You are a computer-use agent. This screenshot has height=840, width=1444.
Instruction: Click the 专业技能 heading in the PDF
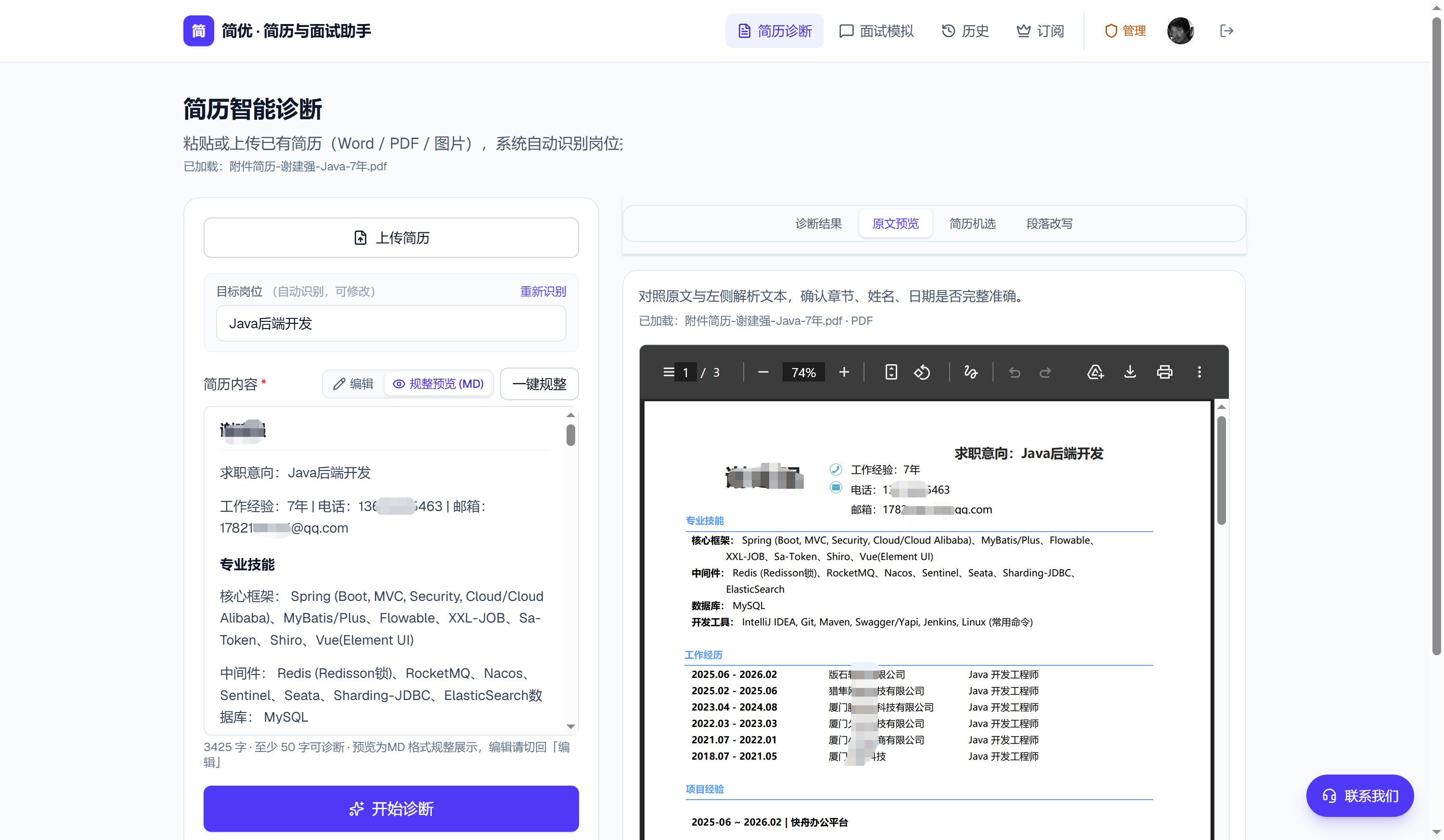[x=705, y=521]
